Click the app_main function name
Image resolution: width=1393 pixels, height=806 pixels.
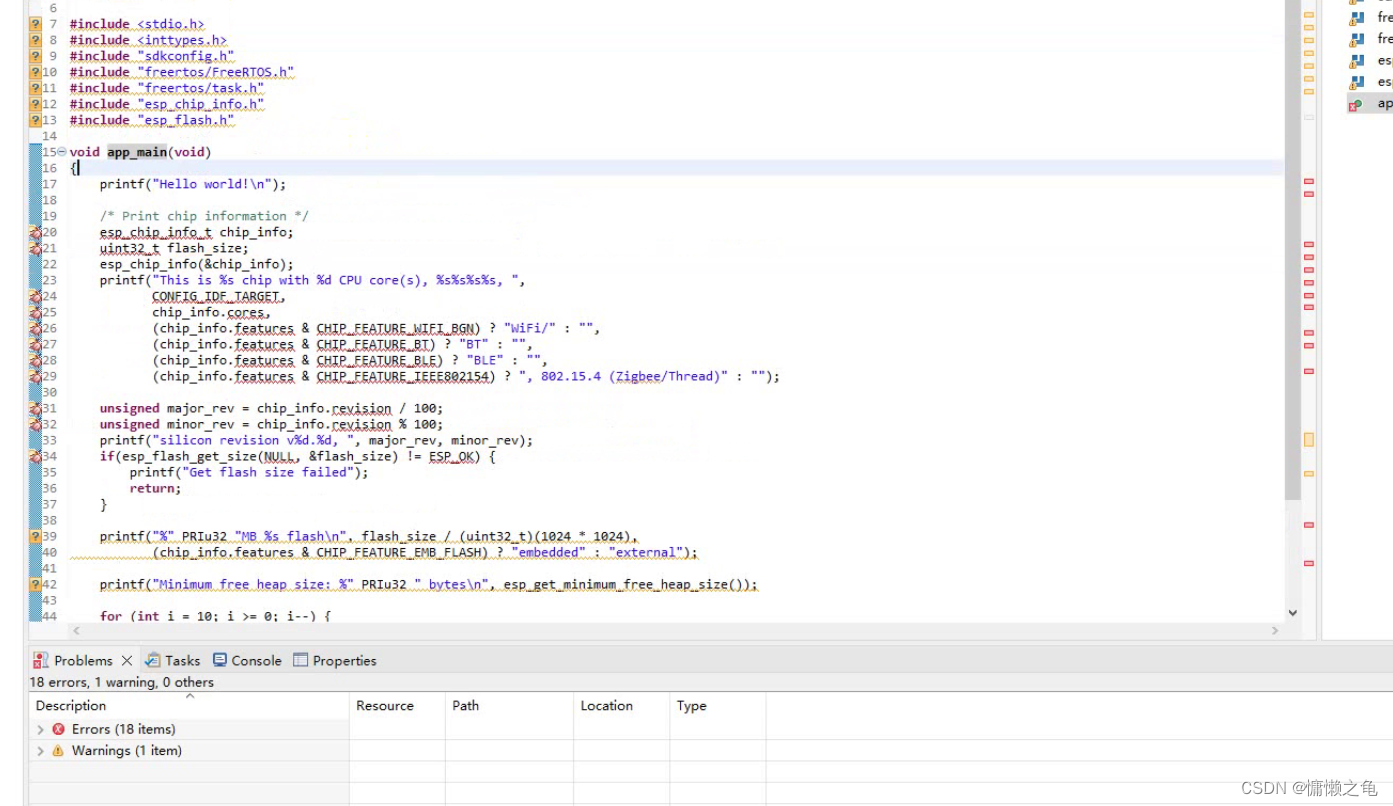pos(137,152)
